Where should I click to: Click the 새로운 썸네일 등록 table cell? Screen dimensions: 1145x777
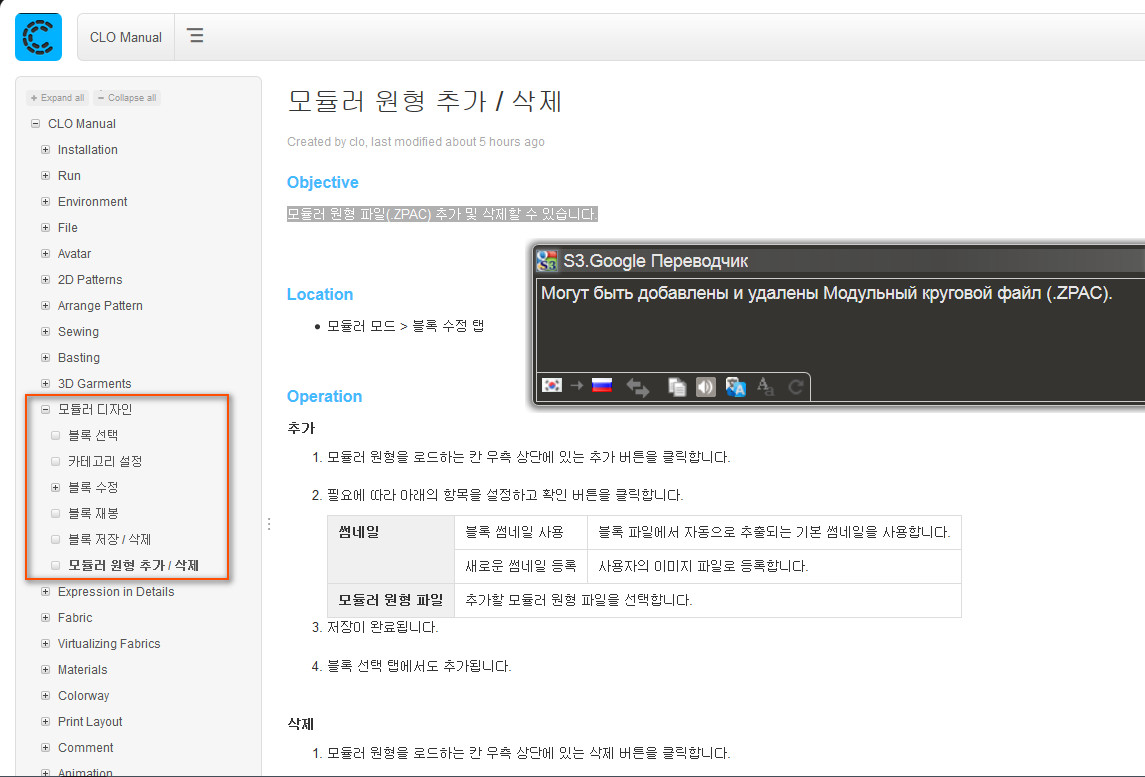[x=521, y=566]
